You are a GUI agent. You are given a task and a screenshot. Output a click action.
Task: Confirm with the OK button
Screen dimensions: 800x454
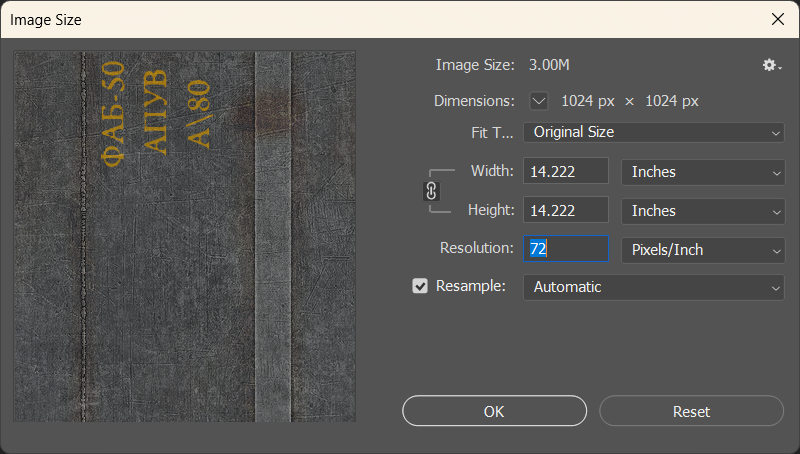494,411
